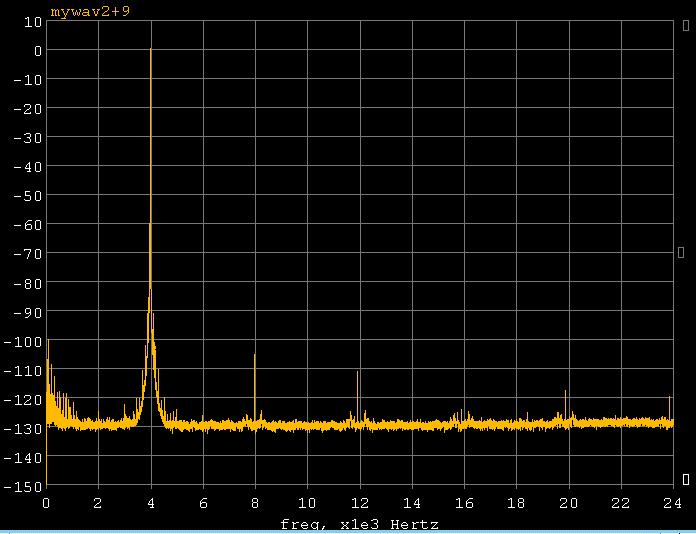Click the x-axis tick label 6

coord(203,503)
